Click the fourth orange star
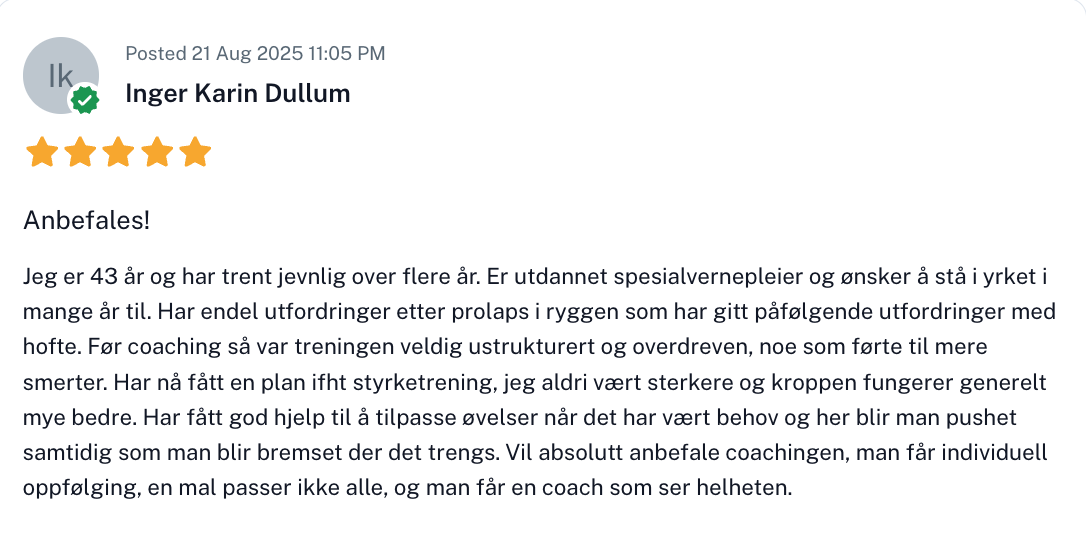The width and height of the screenshot is (1086, 540). (156, 153)
